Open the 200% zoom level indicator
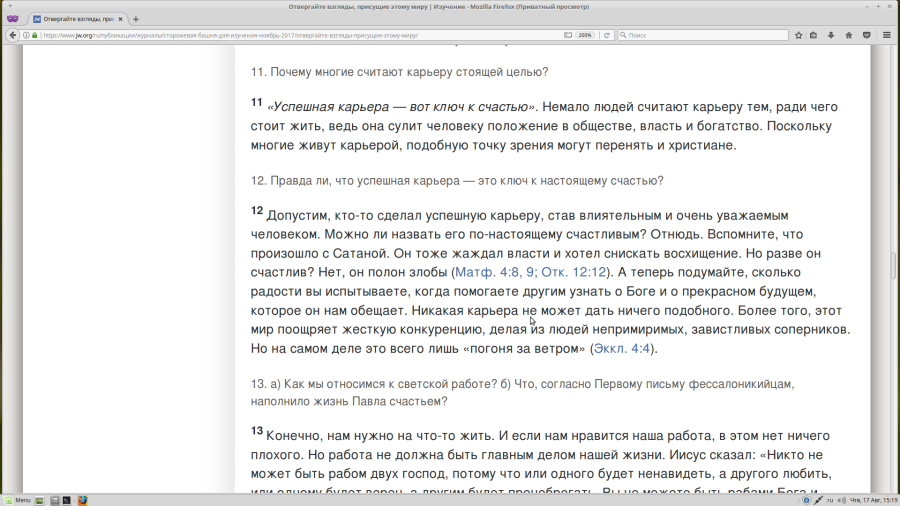Image resolution: width=900 pixels, height=506 pixels. [x=585, y=35]
